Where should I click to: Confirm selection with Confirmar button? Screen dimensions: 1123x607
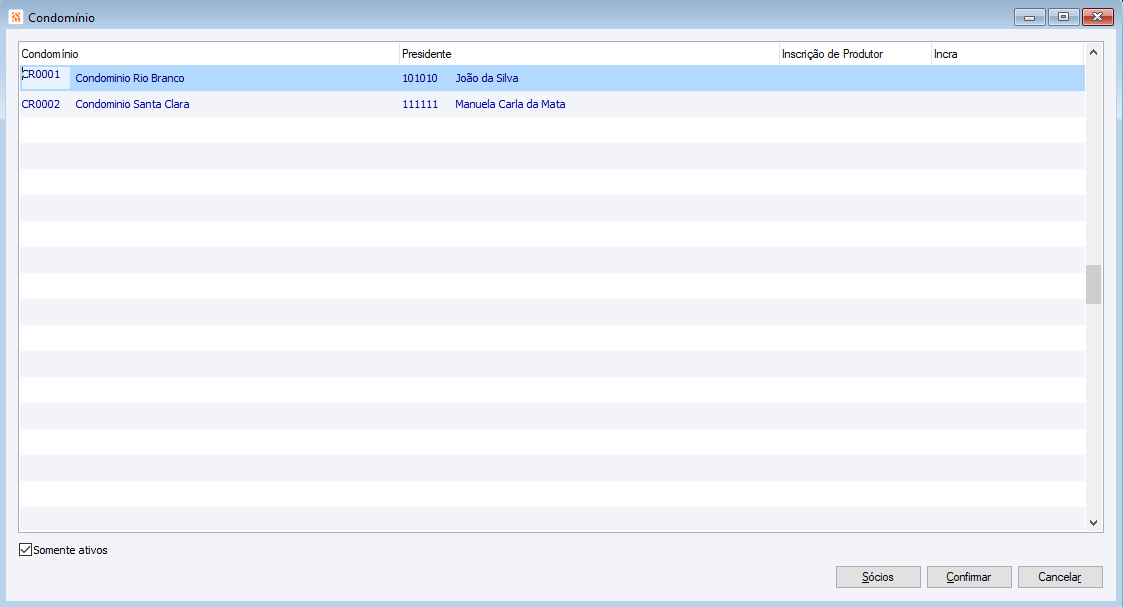(969, 577)
